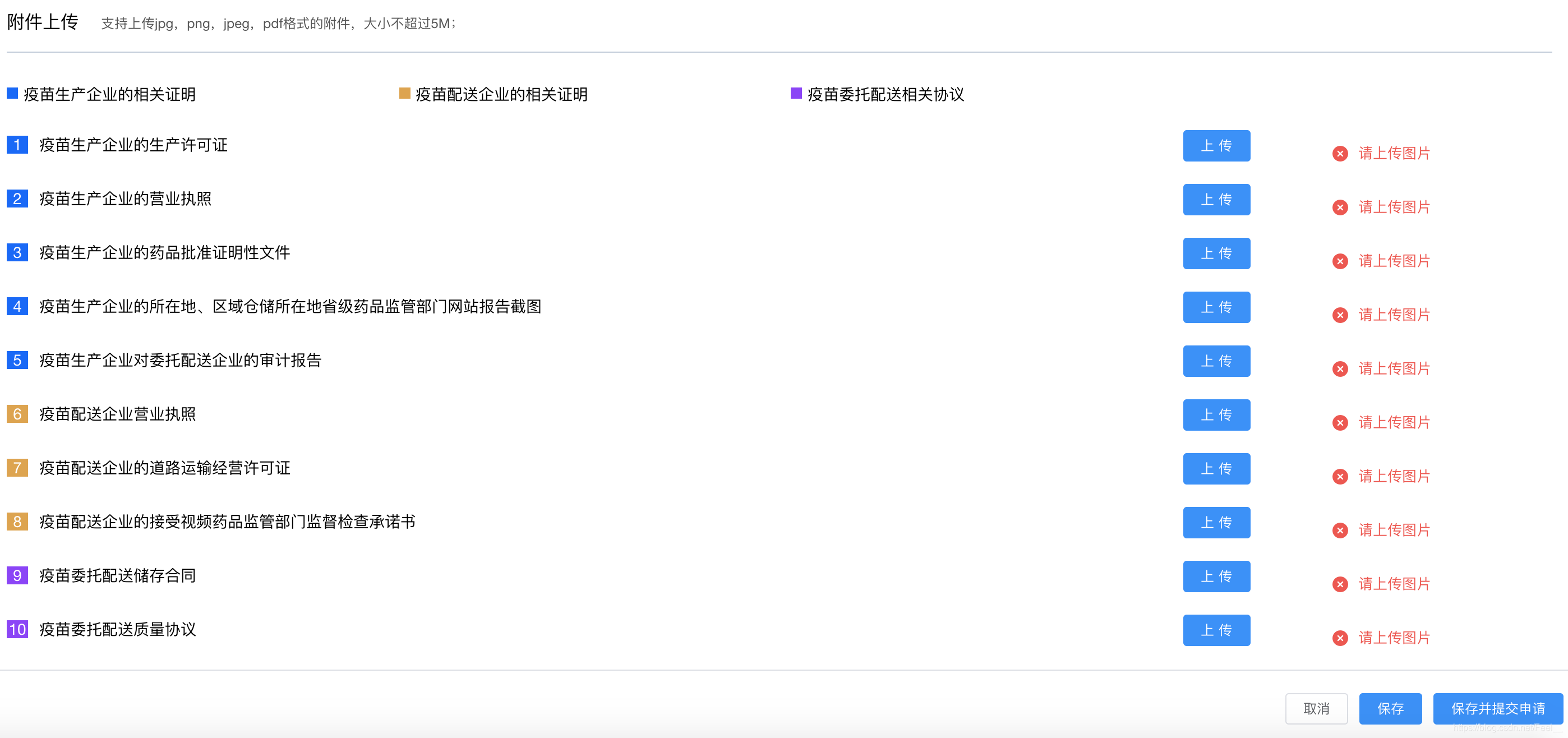This screenshot has width=1568, height=738.
Task: Click label 疫苗配送企业营业执照
Action: pos(117,414)
